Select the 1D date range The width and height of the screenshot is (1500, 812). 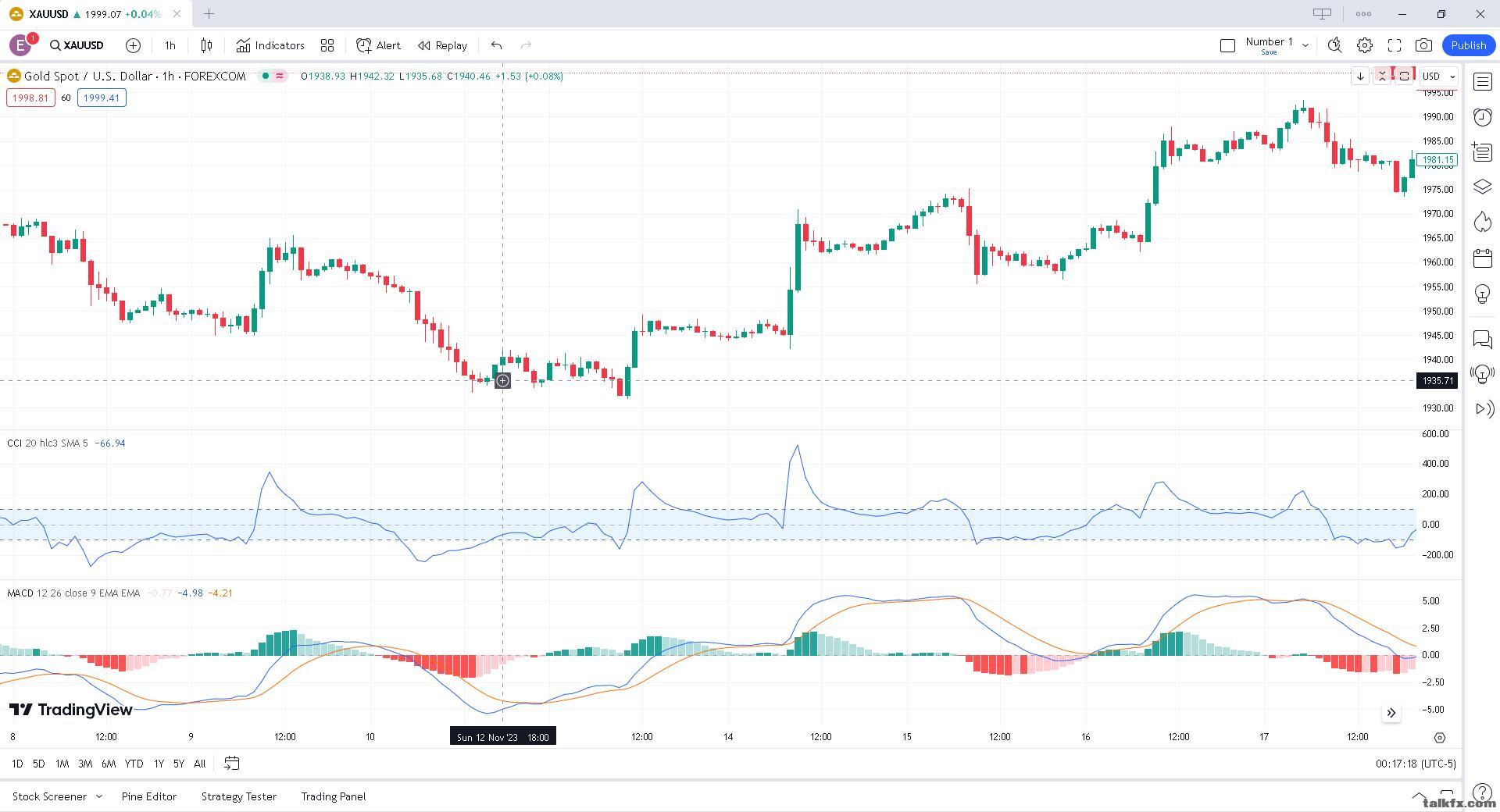point(17,764)
